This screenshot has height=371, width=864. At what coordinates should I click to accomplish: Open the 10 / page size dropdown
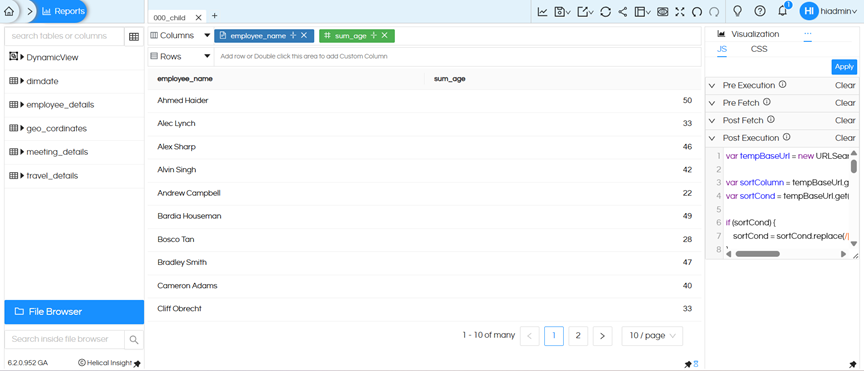pos(652,336)
